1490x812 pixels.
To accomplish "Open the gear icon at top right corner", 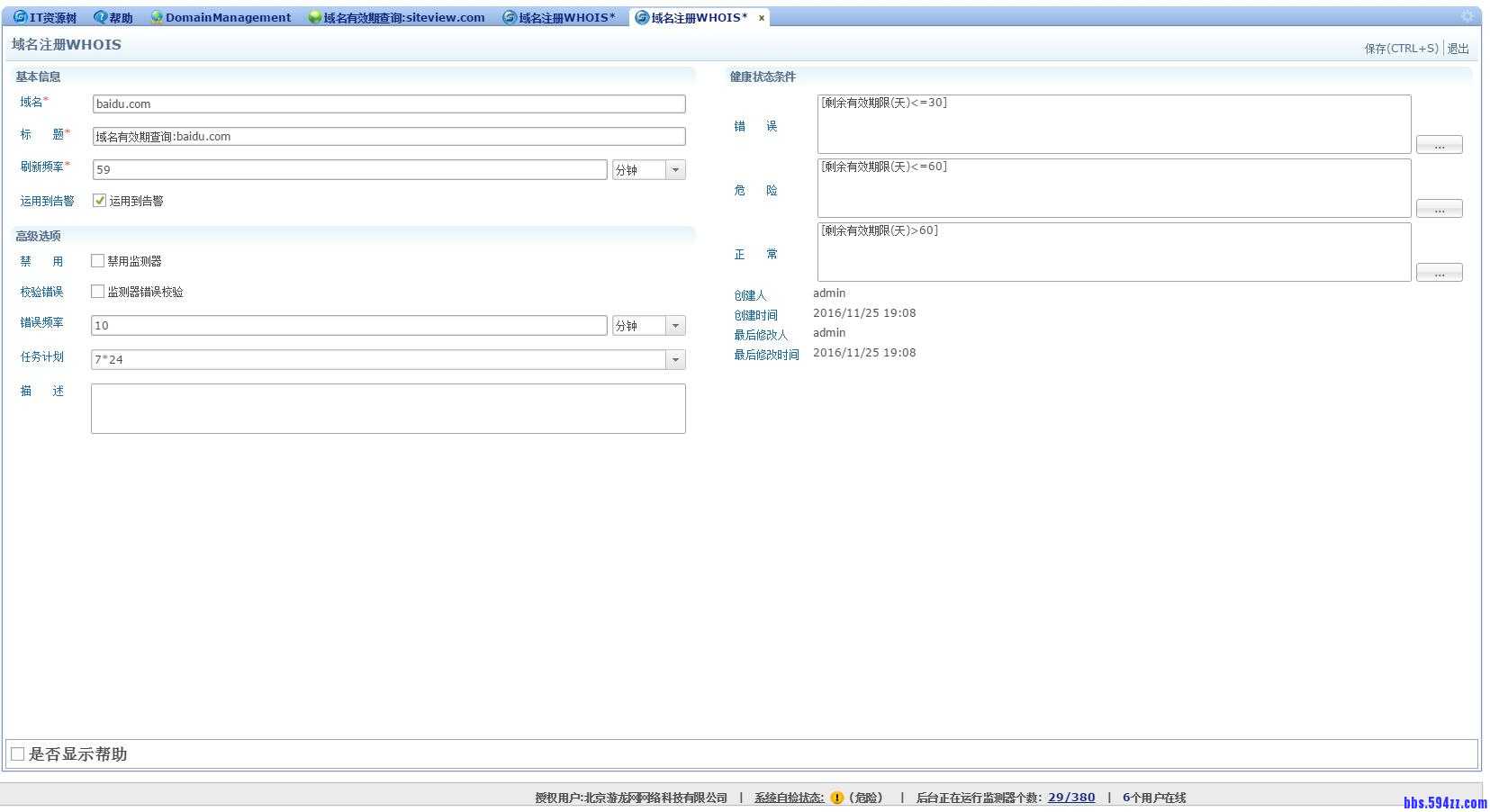I will click(1467, 16).
